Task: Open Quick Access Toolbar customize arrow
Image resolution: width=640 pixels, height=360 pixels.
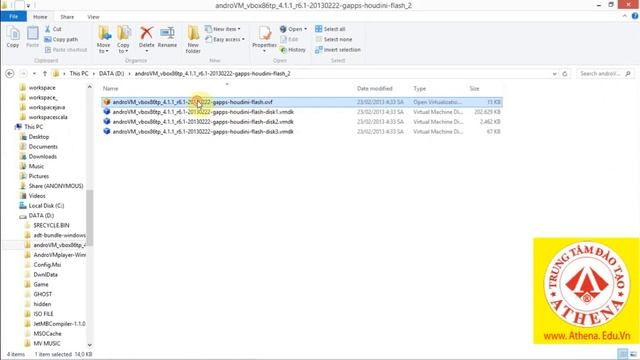Action: (28, 6)
